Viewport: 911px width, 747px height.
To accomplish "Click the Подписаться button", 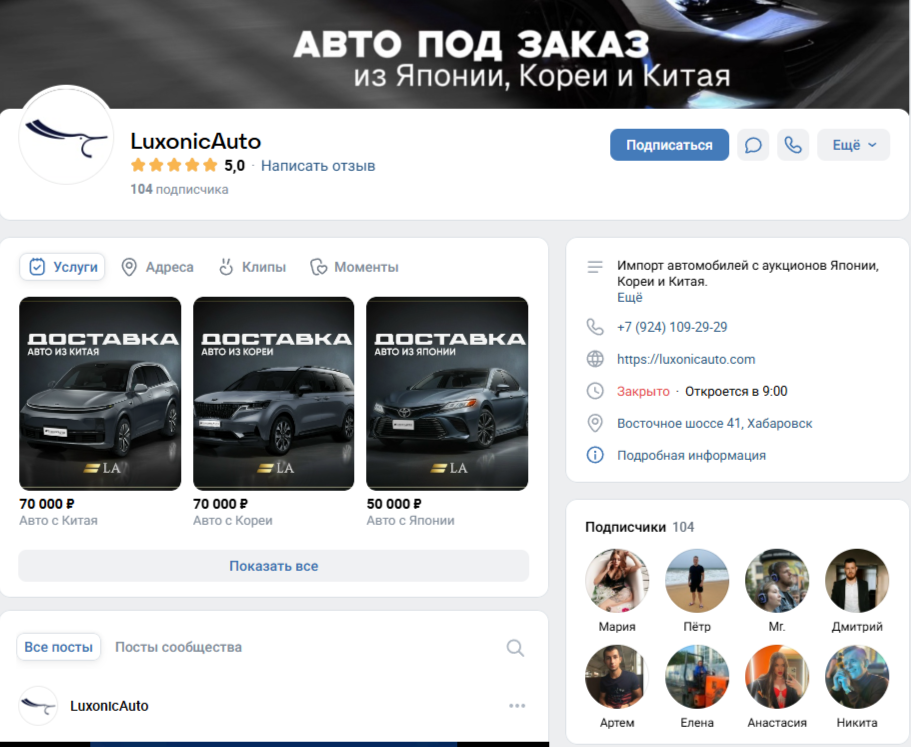I will pos(669,145).
